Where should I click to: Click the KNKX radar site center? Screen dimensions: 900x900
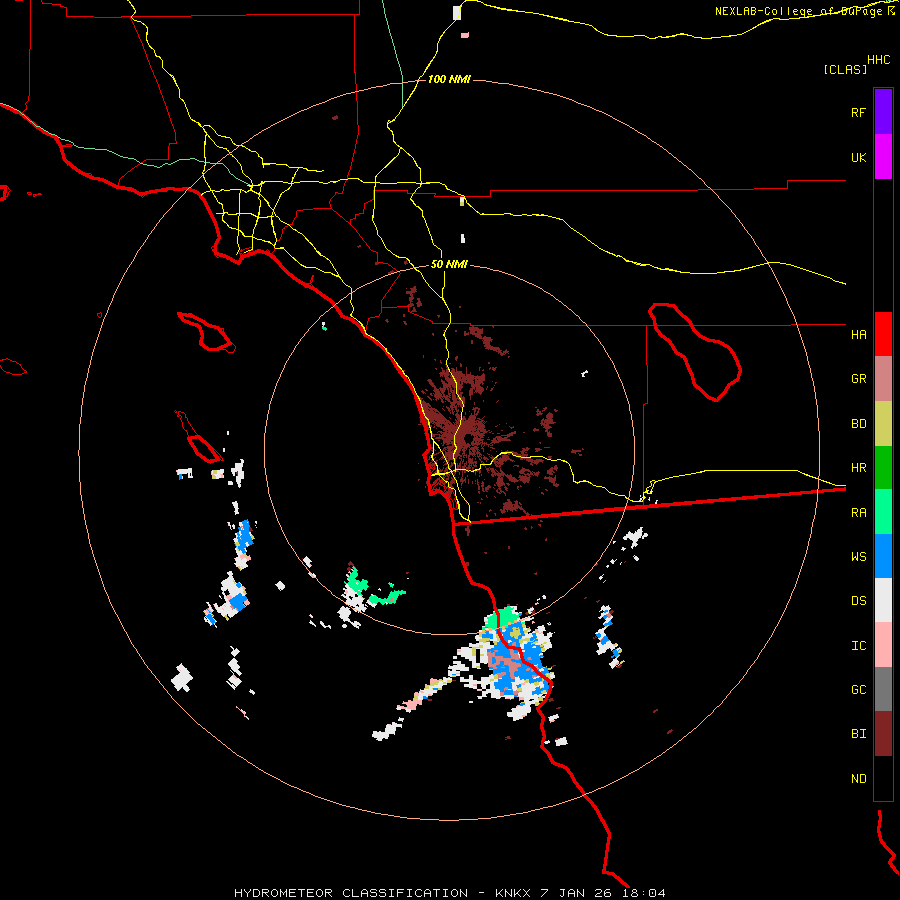(x=468, y=439)
